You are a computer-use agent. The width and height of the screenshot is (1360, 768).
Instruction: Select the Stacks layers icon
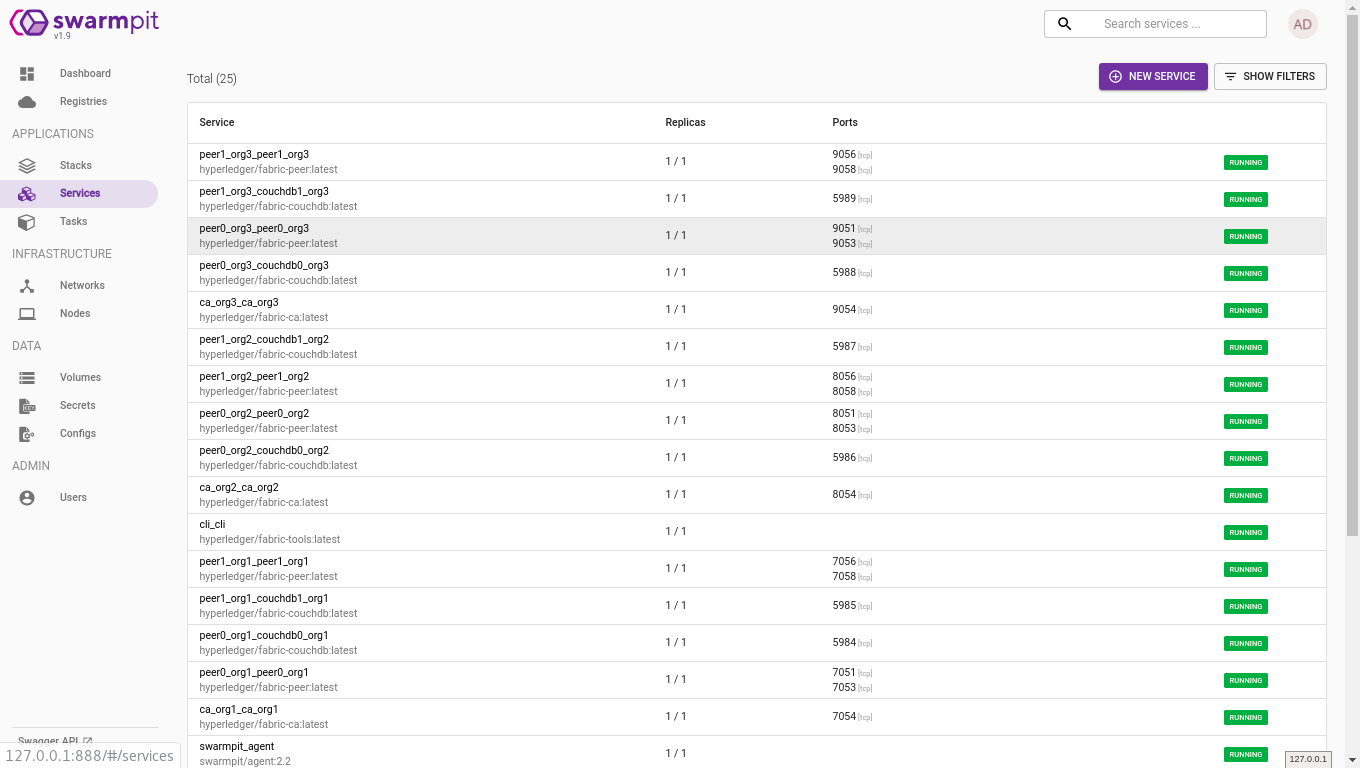[27, 166]
